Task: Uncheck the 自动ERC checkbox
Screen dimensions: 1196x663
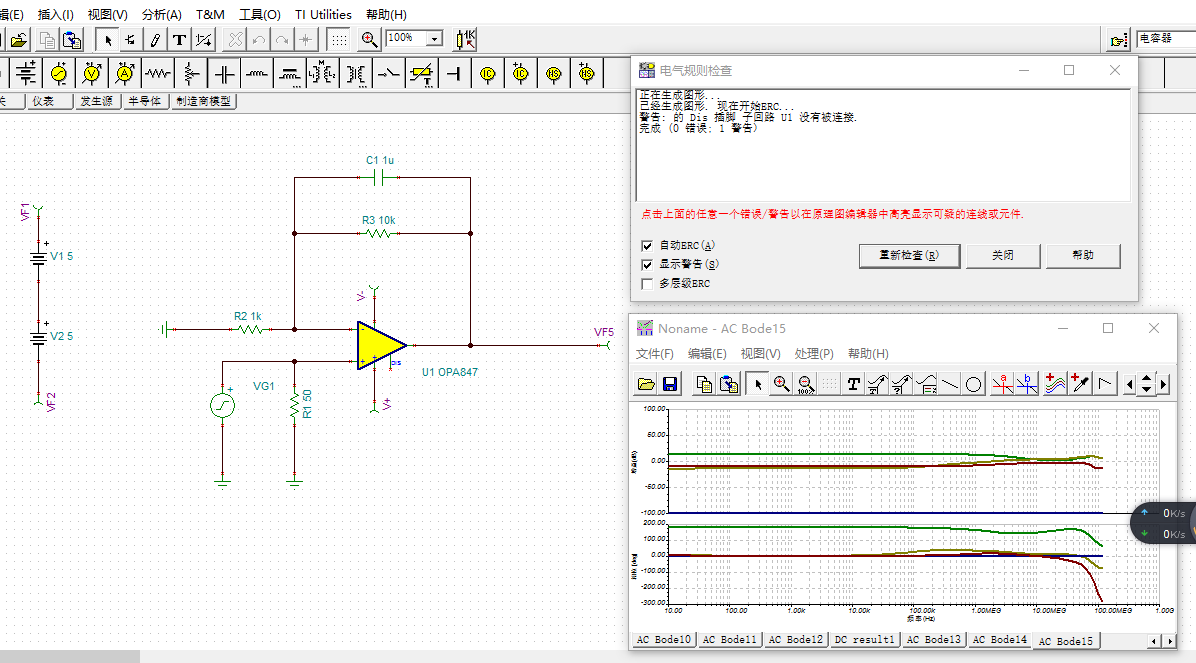Action: click(647, 246)
